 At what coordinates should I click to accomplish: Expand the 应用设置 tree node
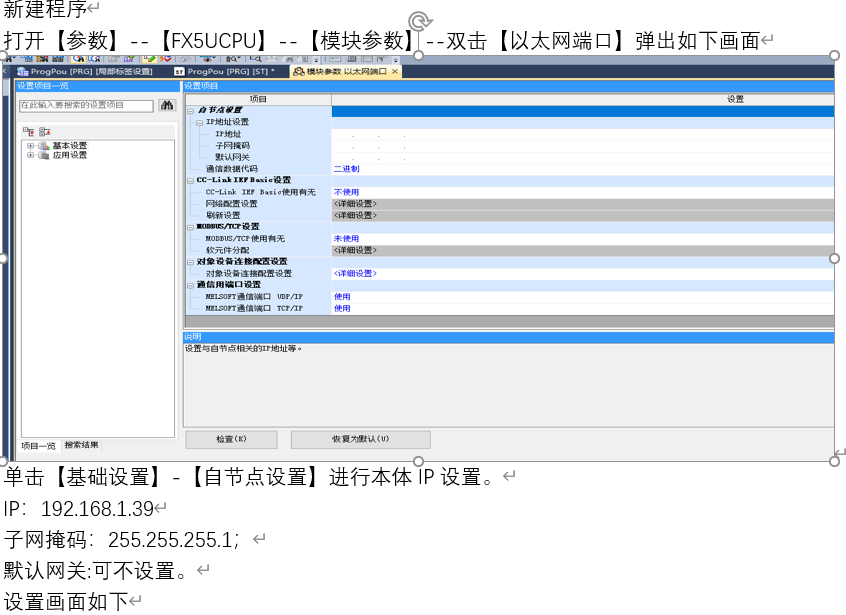point(30,156)
